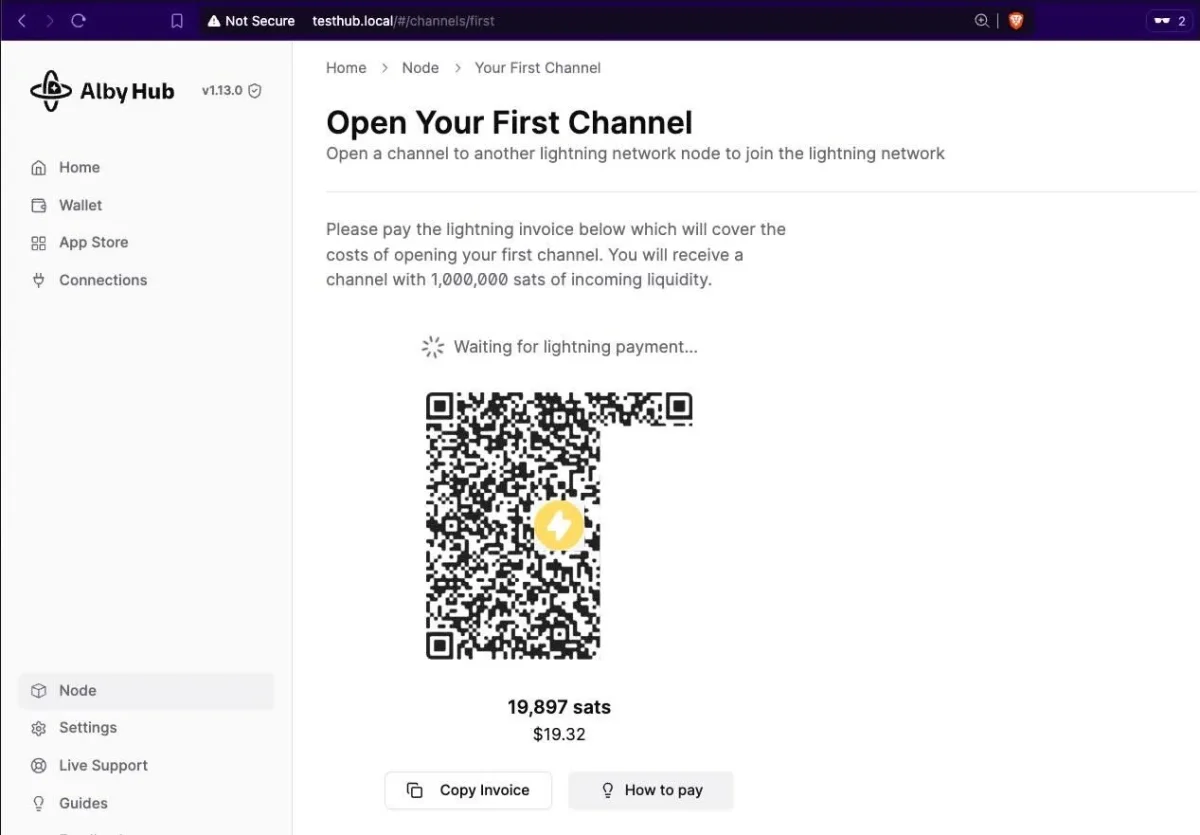1200x835 pixels.
Task: Click the lightning invoice QR code
Action: click(559, 525)
